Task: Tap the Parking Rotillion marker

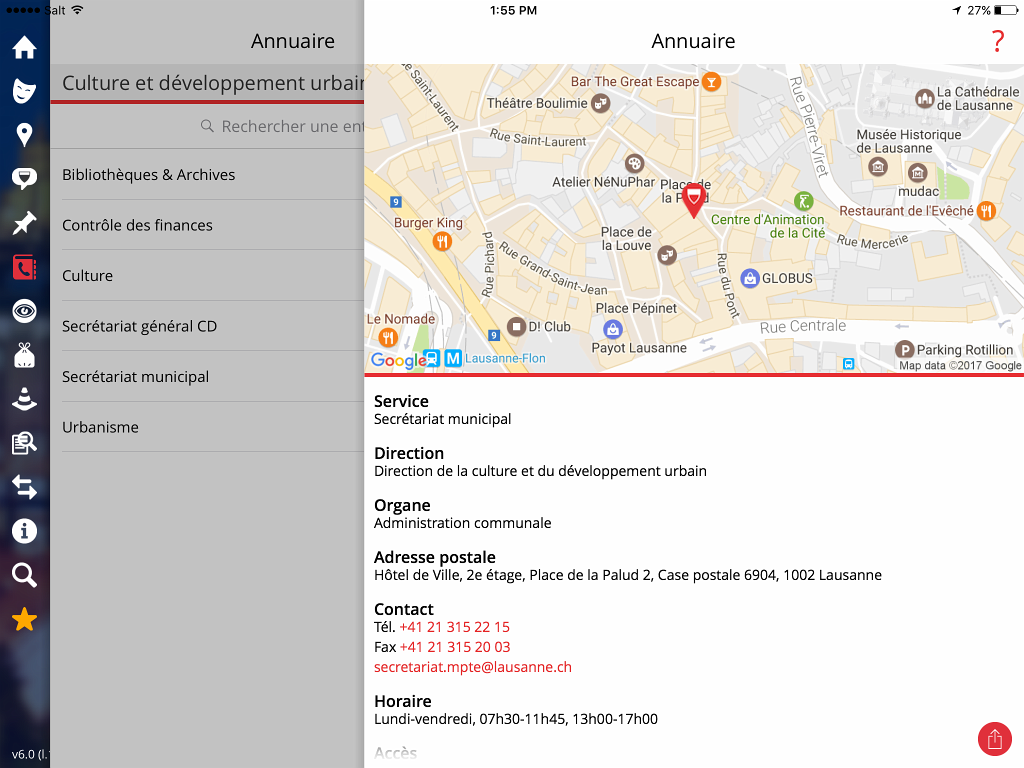Action: [x=904, y=350]
